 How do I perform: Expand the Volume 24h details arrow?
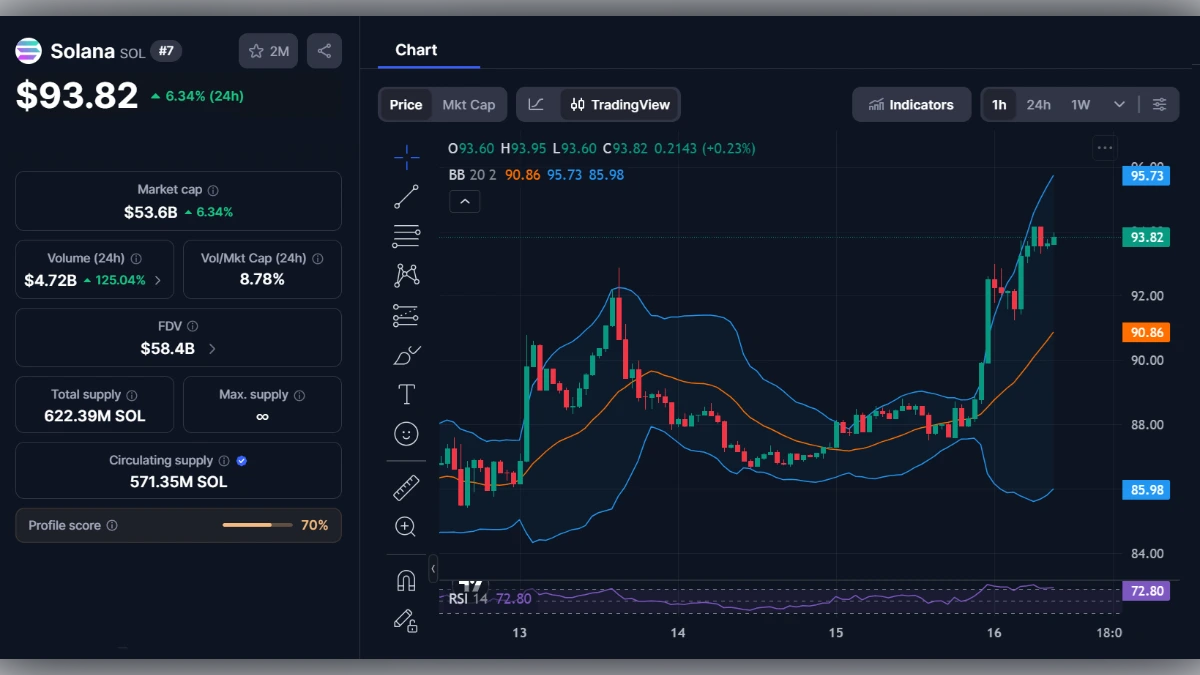pyautogui.click(x=160, y=281)
